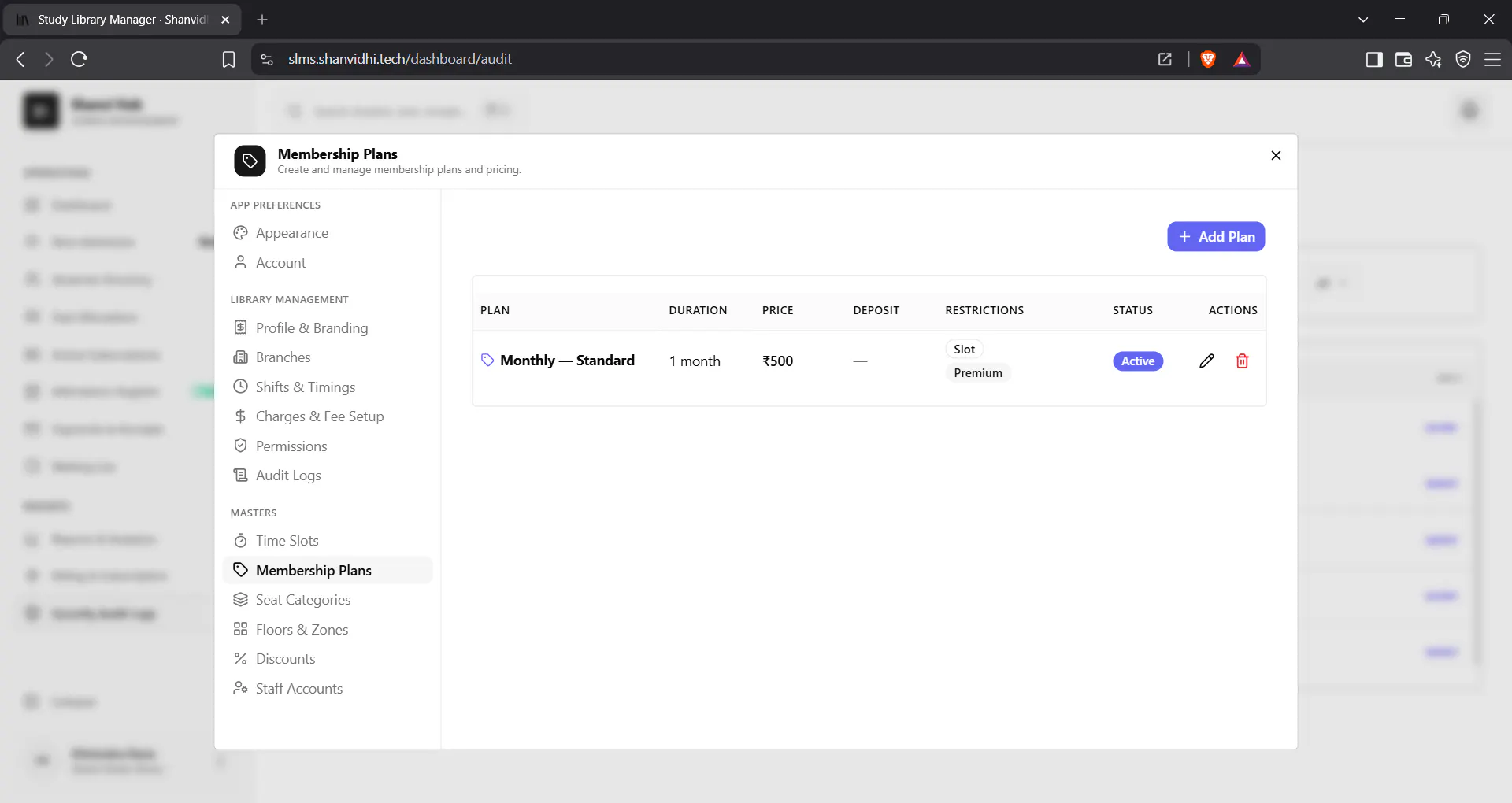Bookmark this page in the browser
This screenshot has height=803, width=1512.
click(x=228, y=59)
